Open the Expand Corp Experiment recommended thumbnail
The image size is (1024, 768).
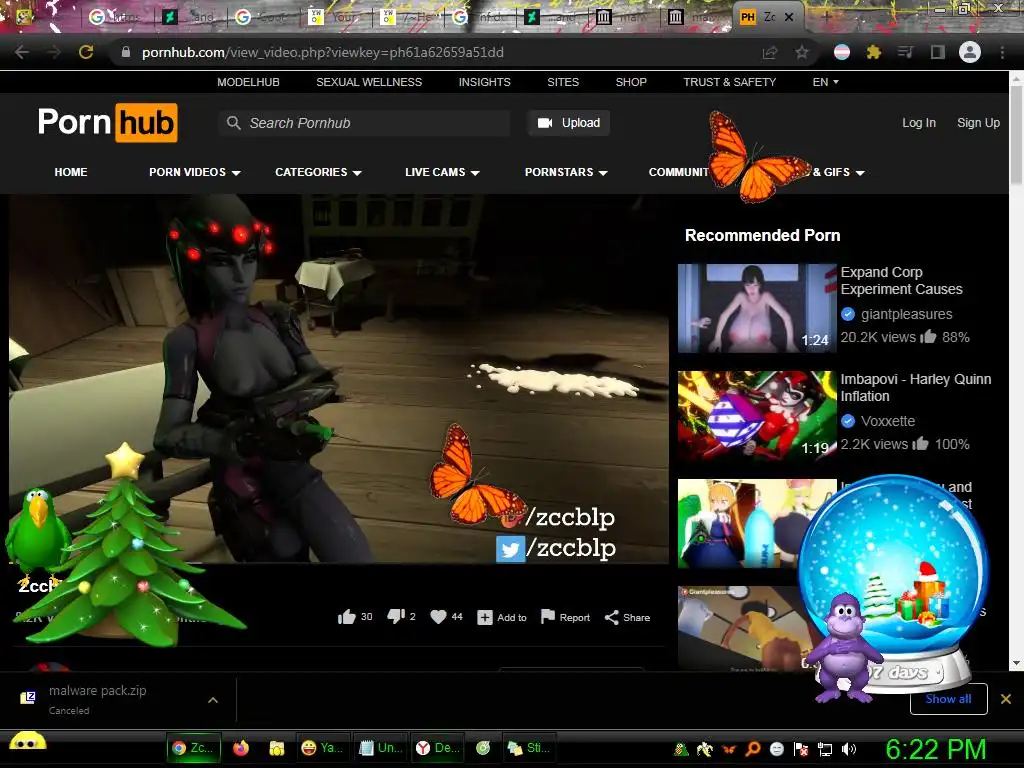pos(757,308)
